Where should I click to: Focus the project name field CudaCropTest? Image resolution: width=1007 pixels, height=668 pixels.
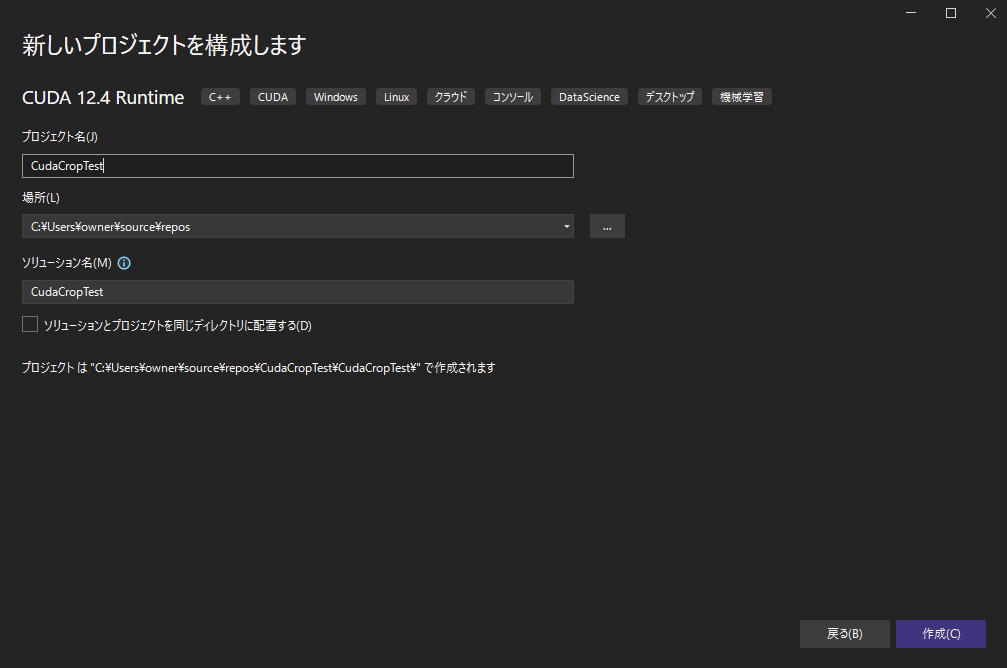(x=297, y=166)
